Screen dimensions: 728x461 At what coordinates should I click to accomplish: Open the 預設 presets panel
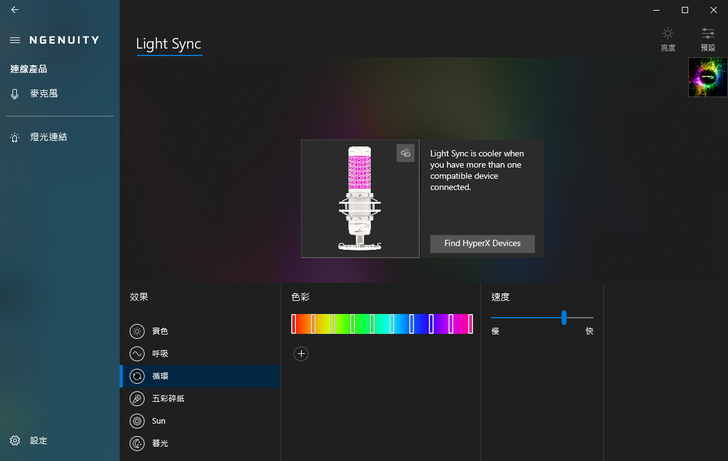click(x=708, y=39)
